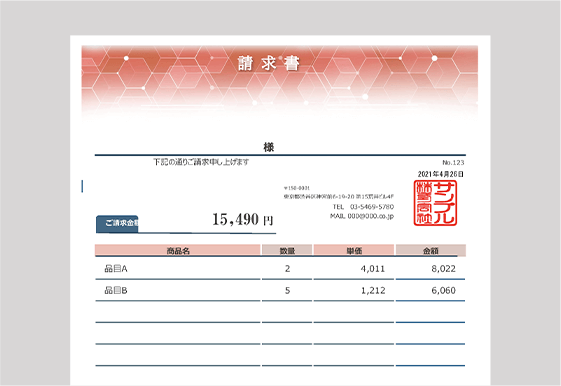Image resolution: width=561 pixels, height=386 pixels.
Task: Select the postal code line 〒150-0001
Action: coord(297,188)
